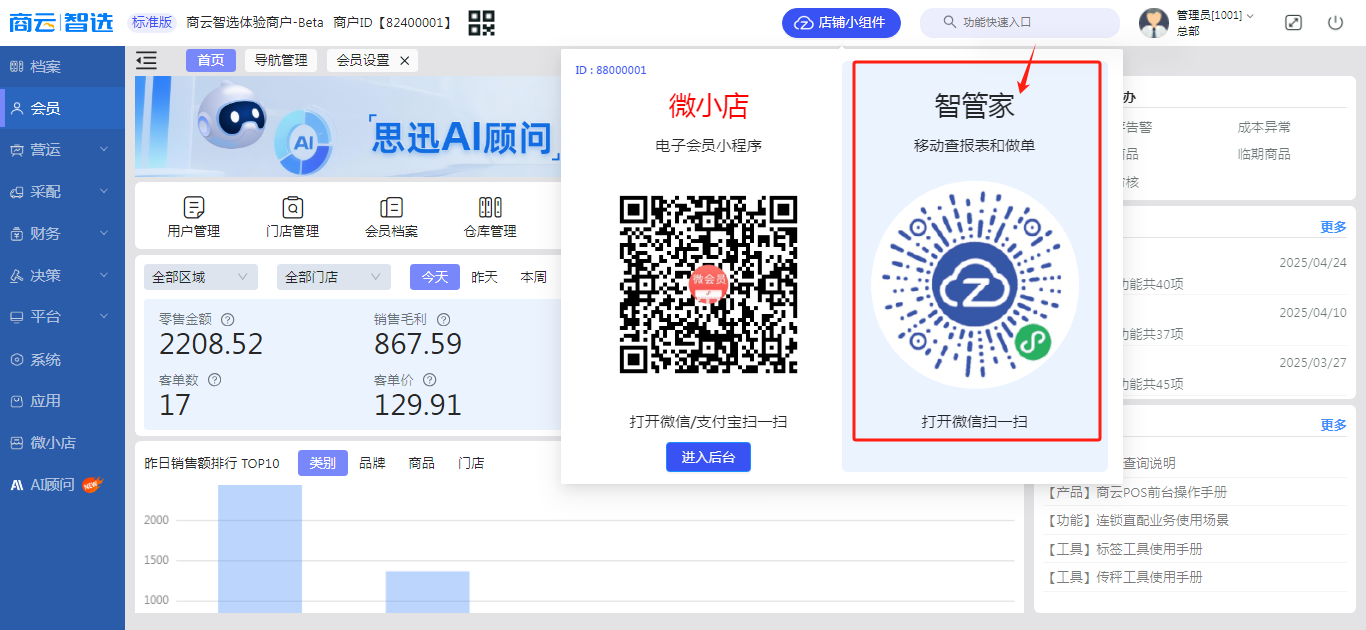Image resolution: width=1366 pixels, height=630 pixels.
Task: Open 应用 in the sidebar
Action: pyautogui.click(x=62, y=401)
